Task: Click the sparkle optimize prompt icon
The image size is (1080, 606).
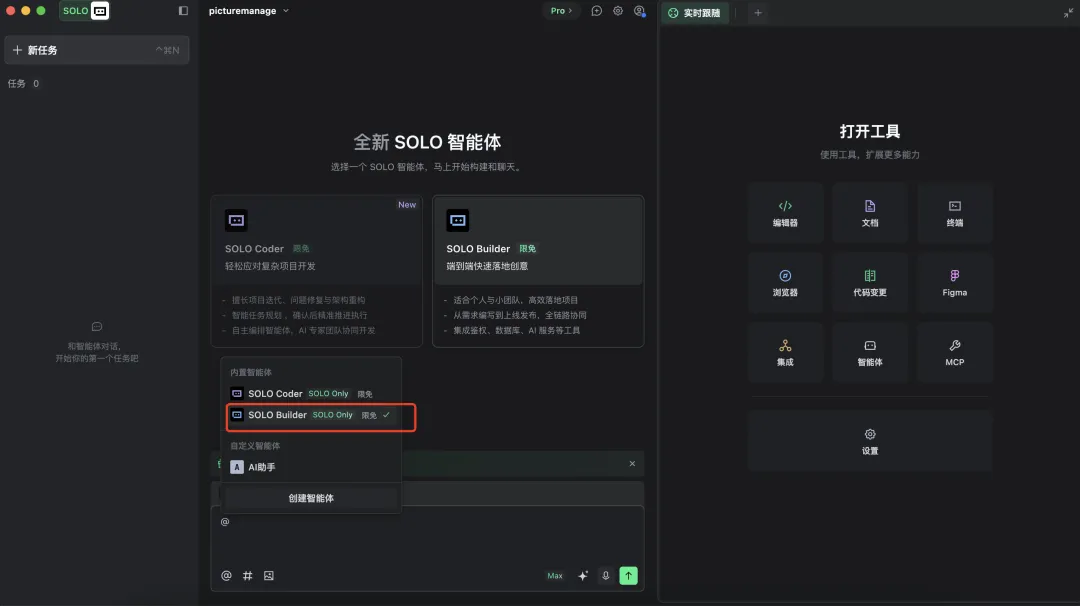Action: click(583, 576)
